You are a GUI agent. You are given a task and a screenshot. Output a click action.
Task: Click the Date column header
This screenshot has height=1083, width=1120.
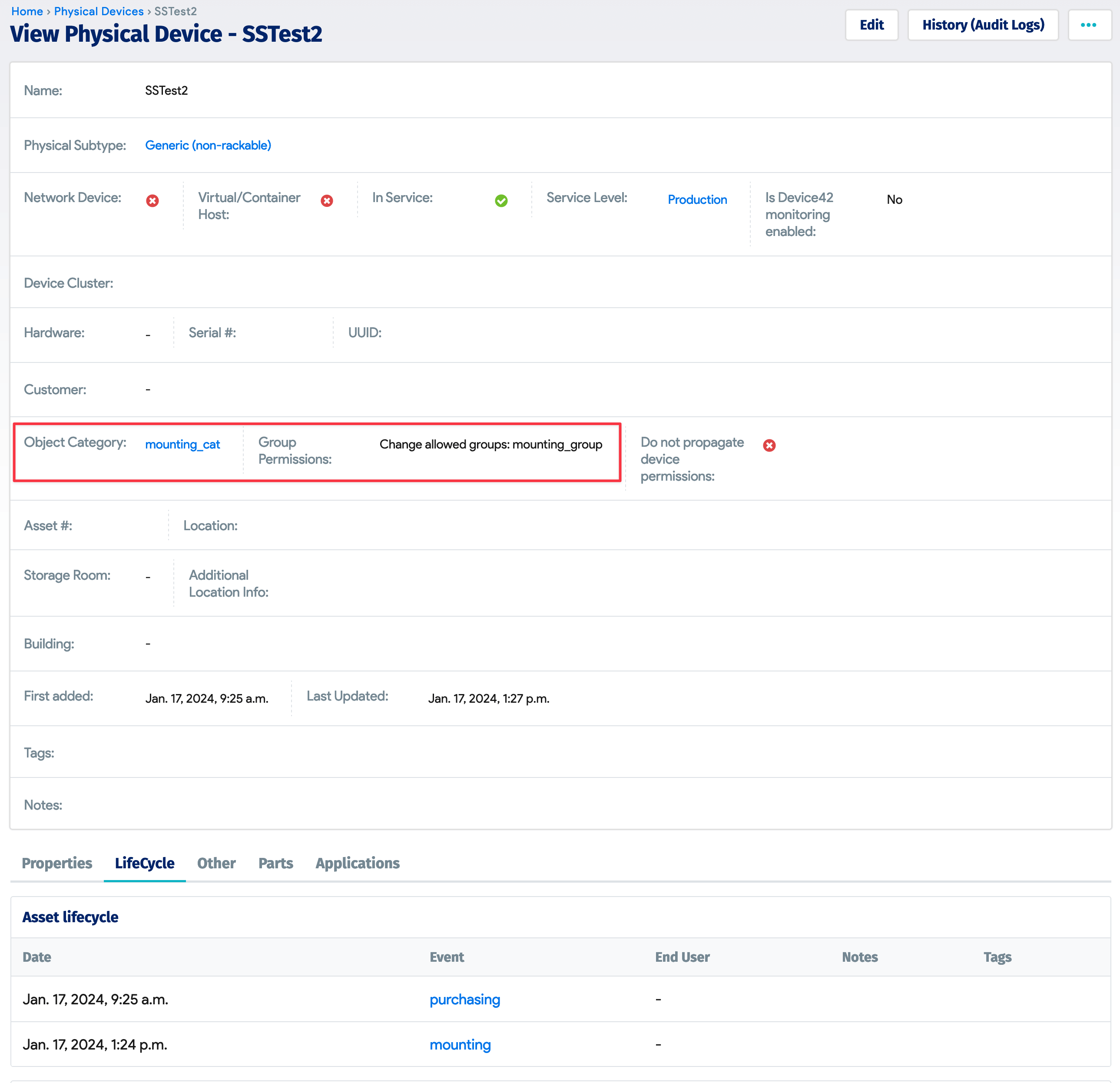(37, 957)
